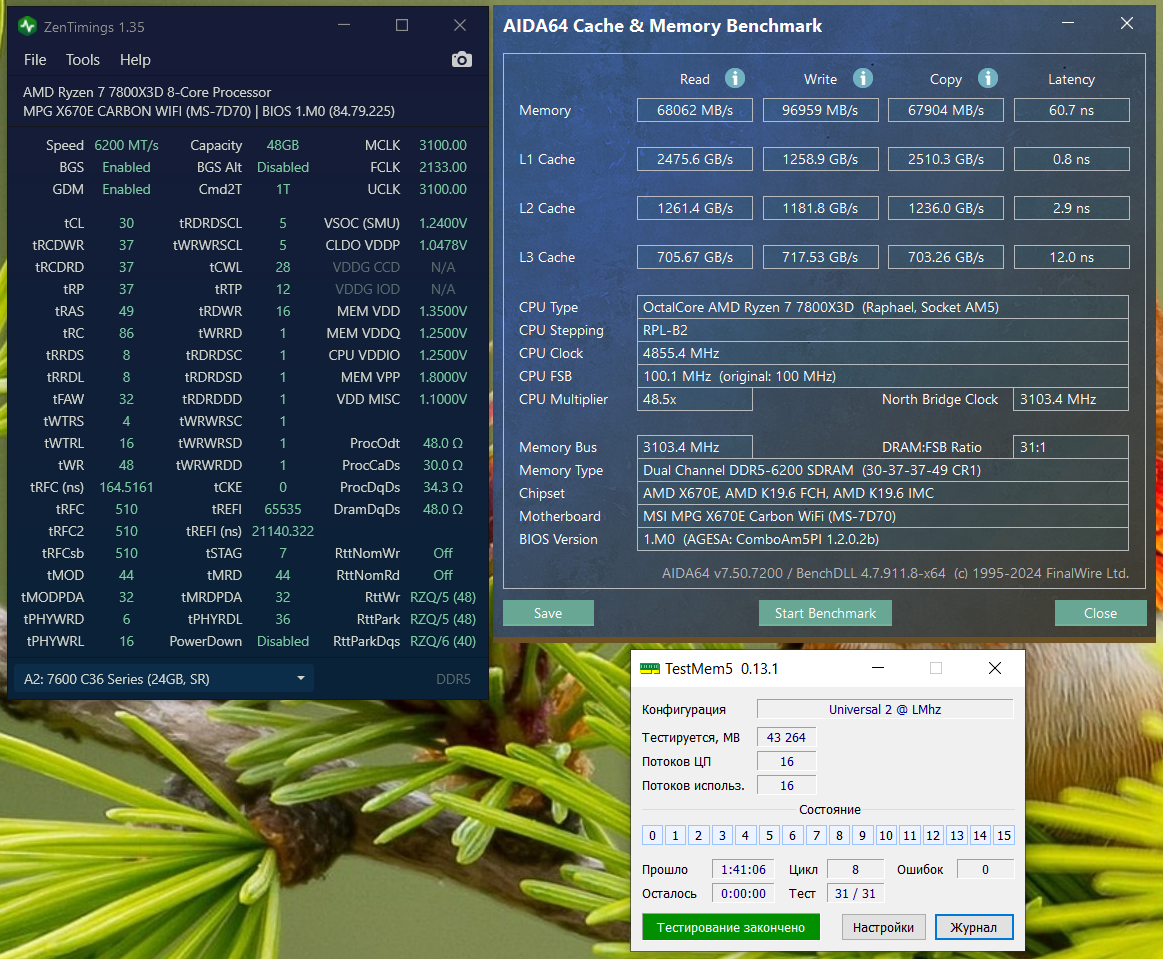Click Speed value 6200 MT/s in ZenTimings

[126, 145]
